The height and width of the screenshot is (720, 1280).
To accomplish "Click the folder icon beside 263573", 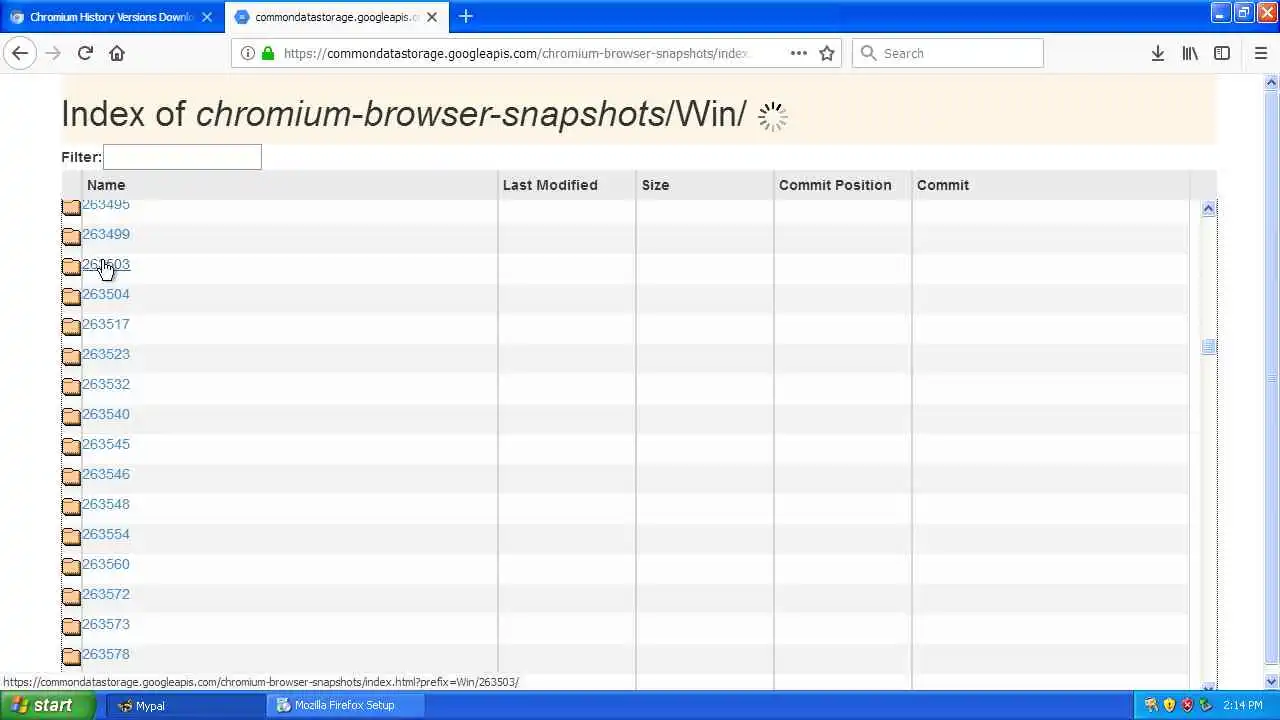I will click(71, 627).
